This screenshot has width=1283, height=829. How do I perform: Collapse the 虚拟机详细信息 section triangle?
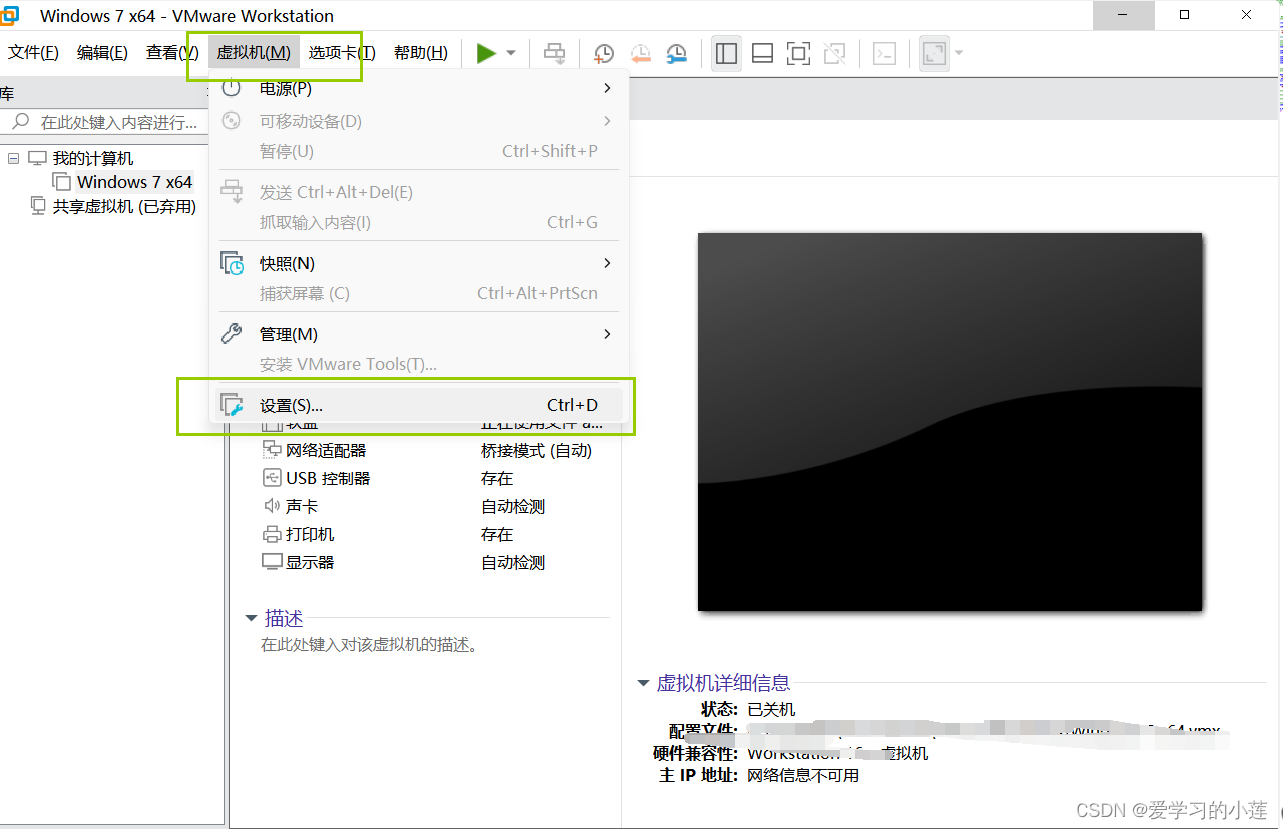(x=643, y=683)
